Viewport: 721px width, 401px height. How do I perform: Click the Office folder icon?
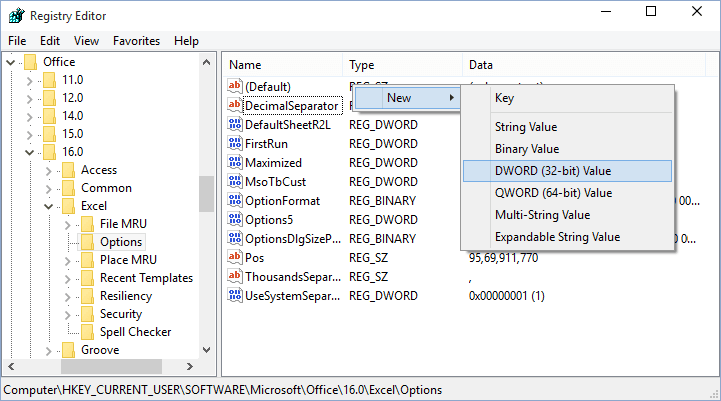coord(30,62)
